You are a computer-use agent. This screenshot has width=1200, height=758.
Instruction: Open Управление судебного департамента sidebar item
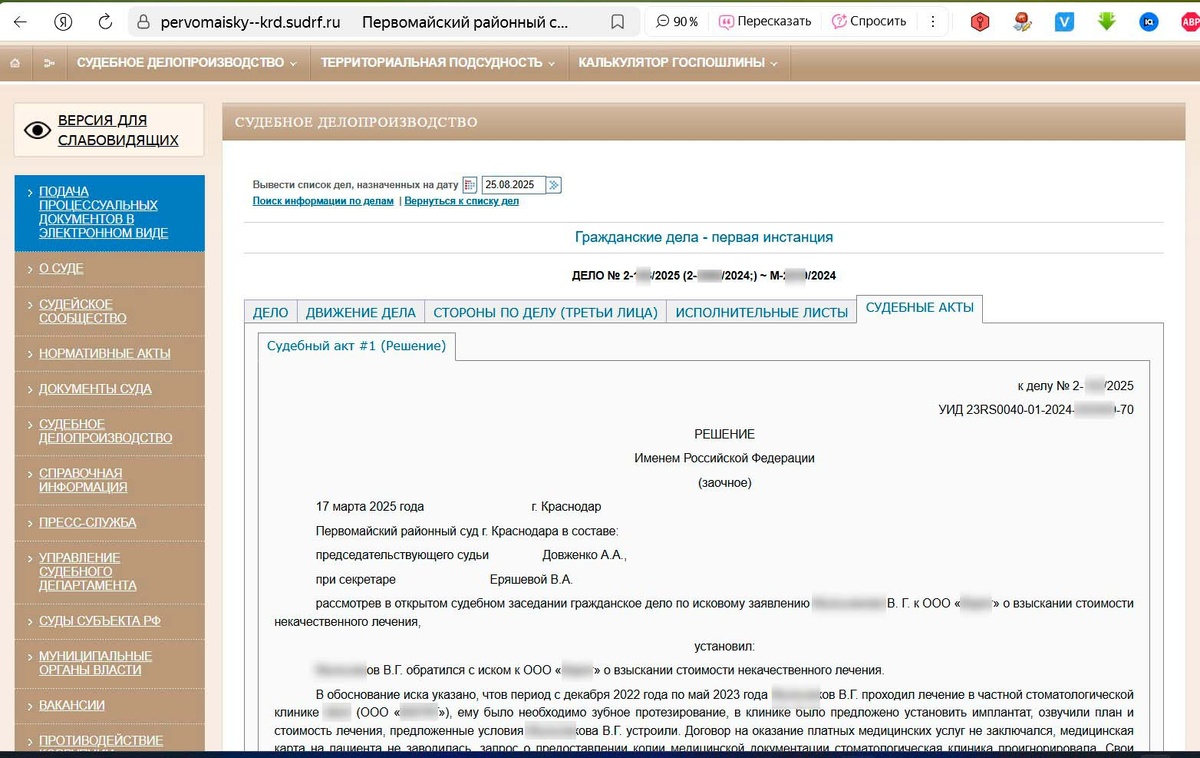[x=88, y=571]
